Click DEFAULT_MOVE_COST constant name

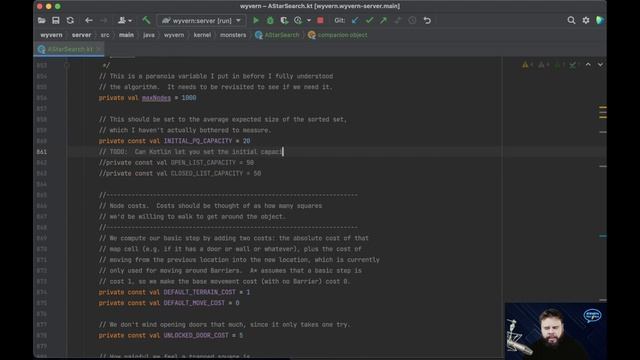point(194,303)
